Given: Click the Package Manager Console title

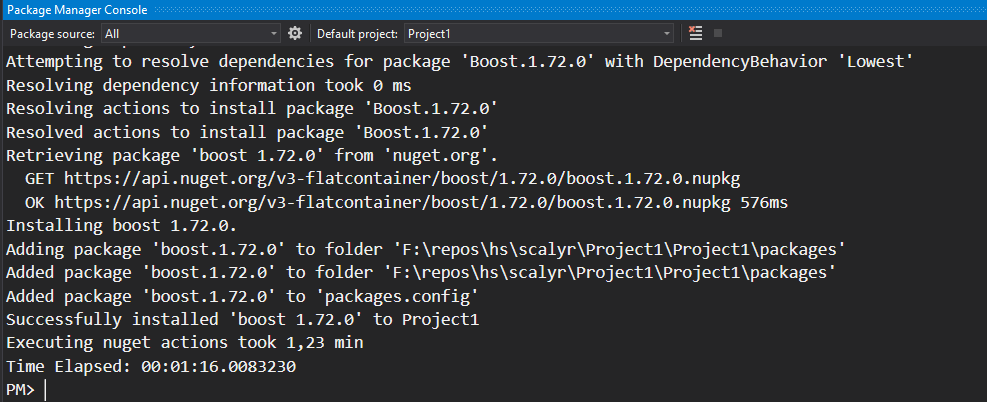Looking at the screenshot, I should (x=77, y=9).
